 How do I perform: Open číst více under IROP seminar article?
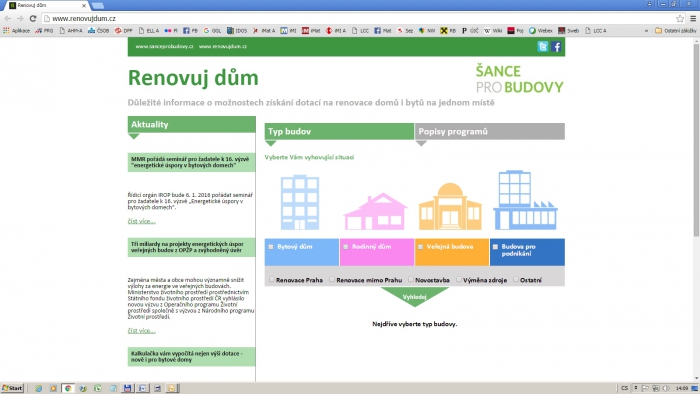point(142,221)
